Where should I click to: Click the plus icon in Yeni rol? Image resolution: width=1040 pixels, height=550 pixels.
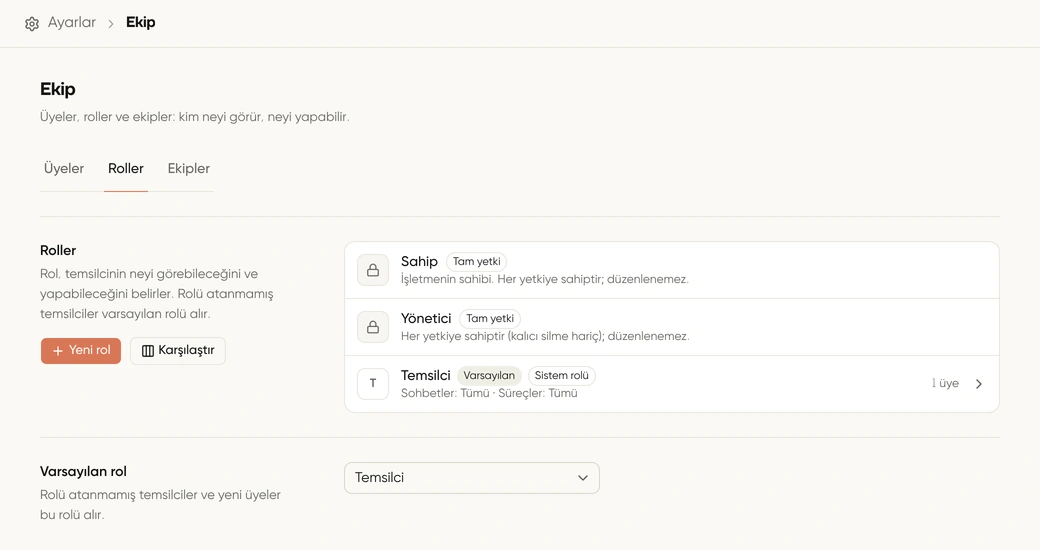pyautogui.click(x=58, y=351)
